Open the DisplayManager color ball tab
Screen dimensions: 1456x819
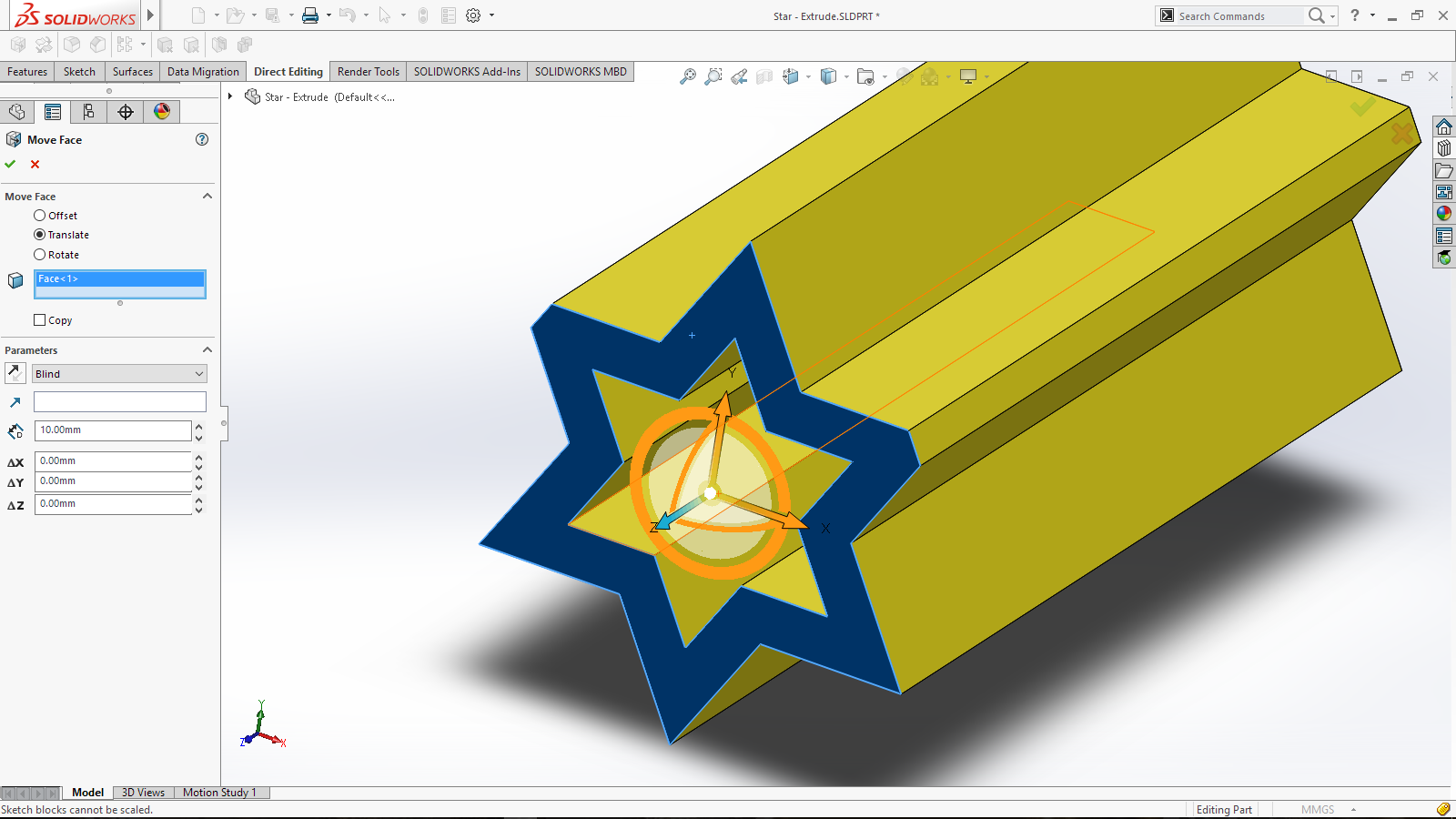(x=162, y=112)
